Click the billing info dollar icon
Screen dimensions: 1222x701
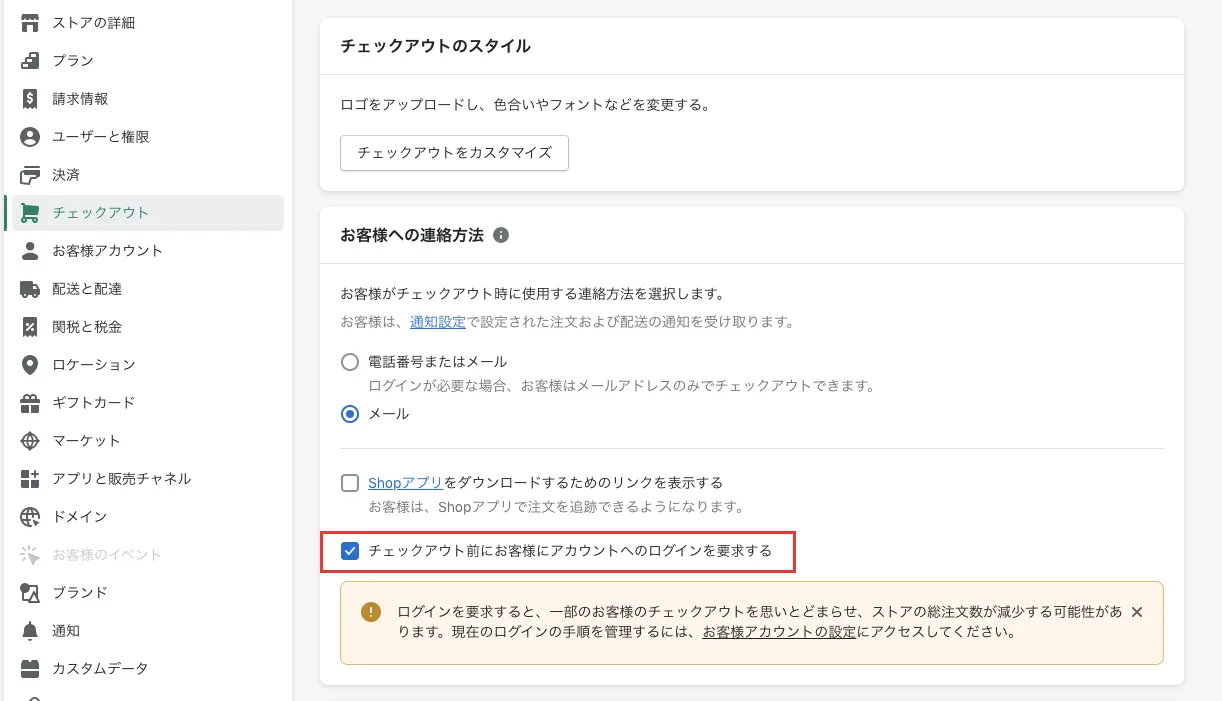coord(30,99)
